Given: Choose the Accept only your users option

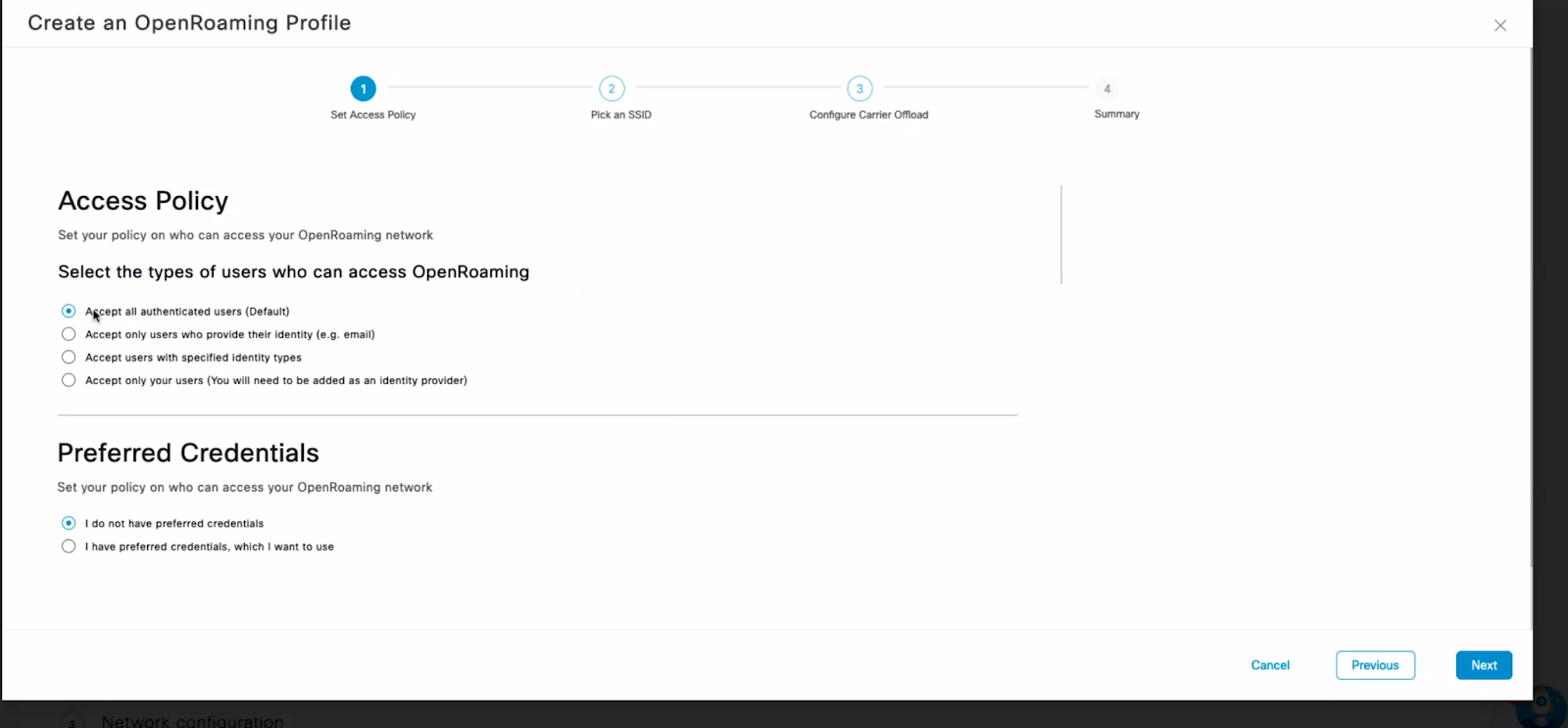Looking at the screenshot, I should [x=69, y=380].
